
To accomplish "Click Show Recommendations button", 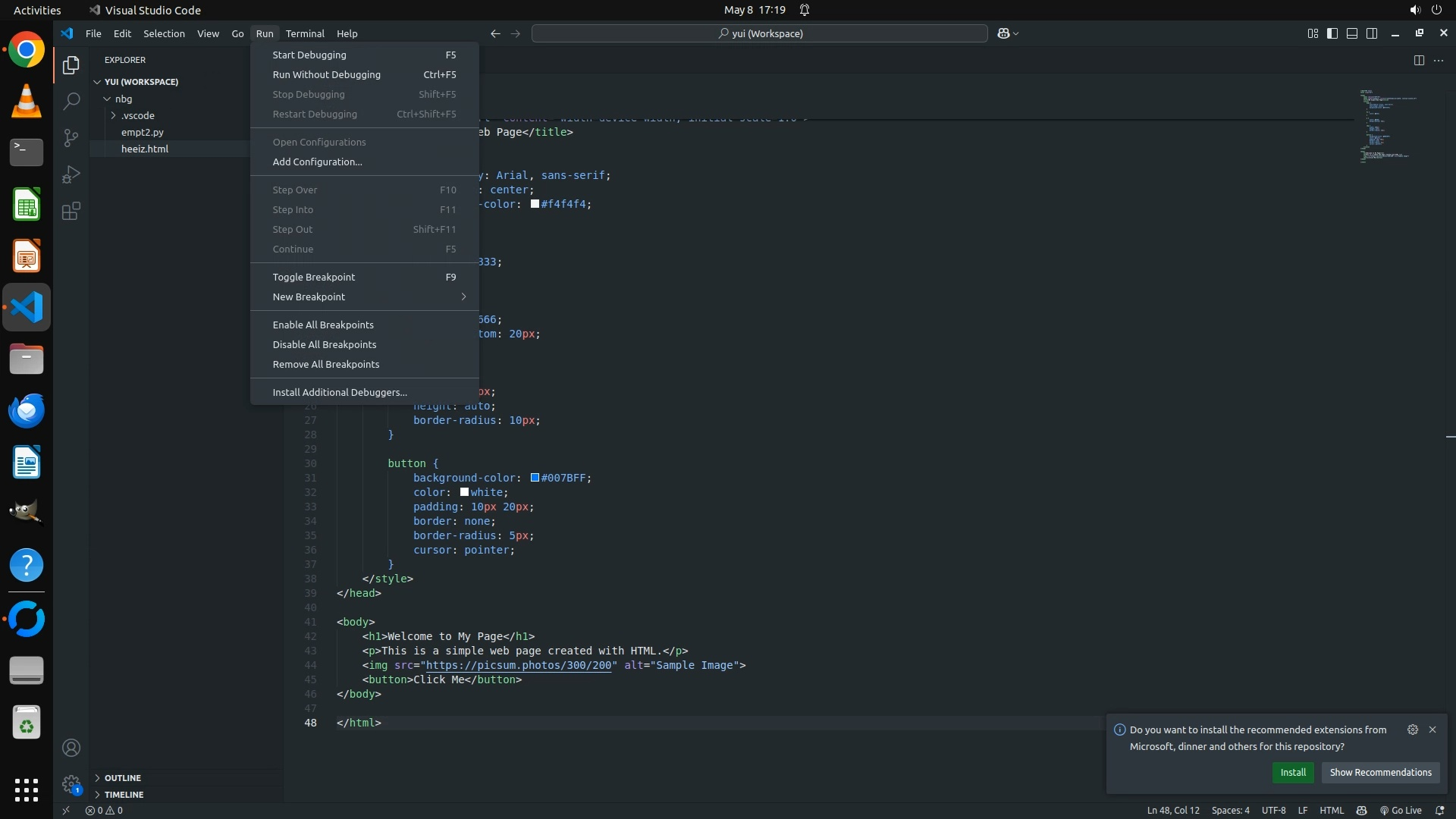I will (1380, 772).
